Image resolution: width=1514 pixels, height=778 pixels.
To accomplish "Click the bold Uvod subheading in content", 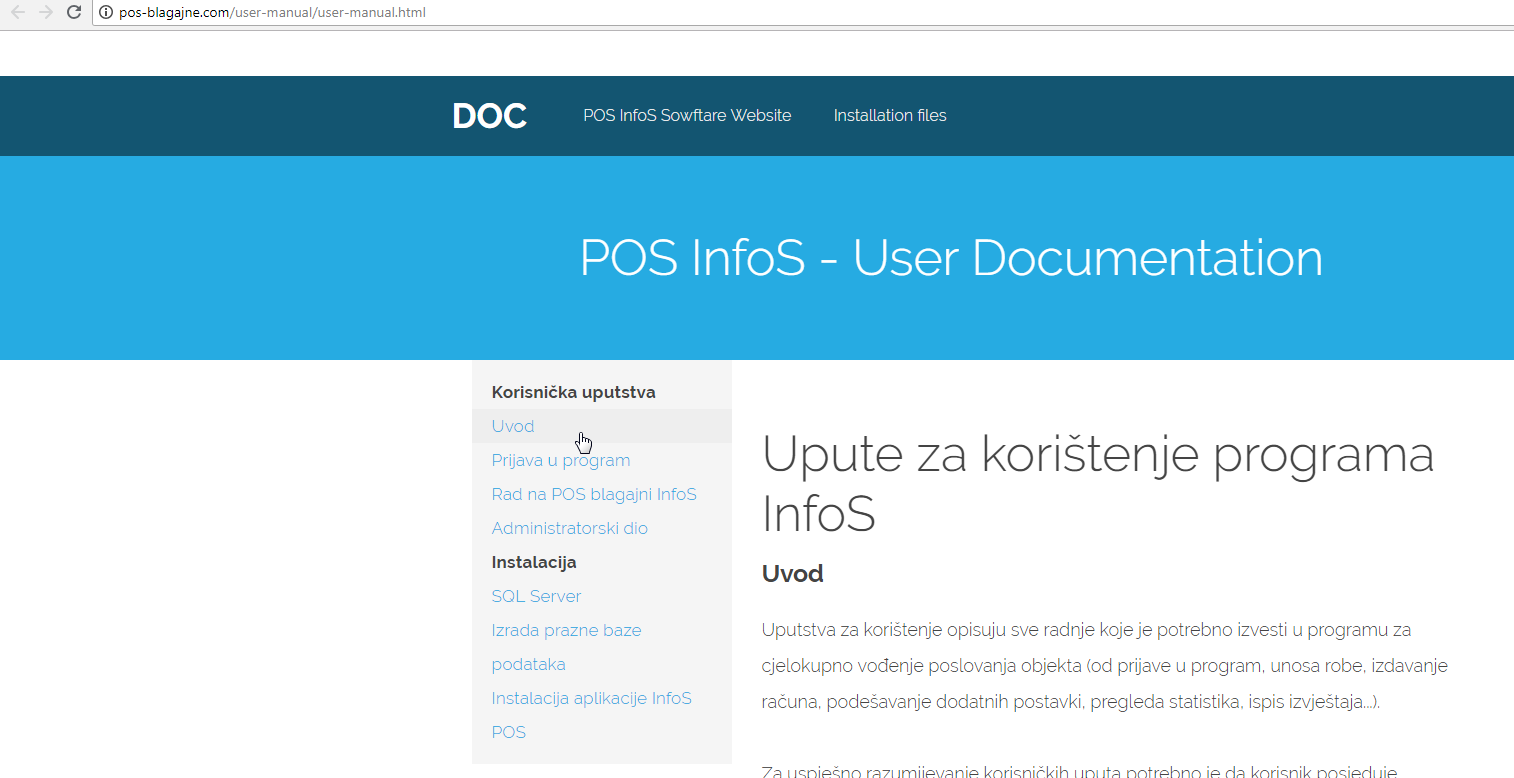I will click(x=792, y=574).
